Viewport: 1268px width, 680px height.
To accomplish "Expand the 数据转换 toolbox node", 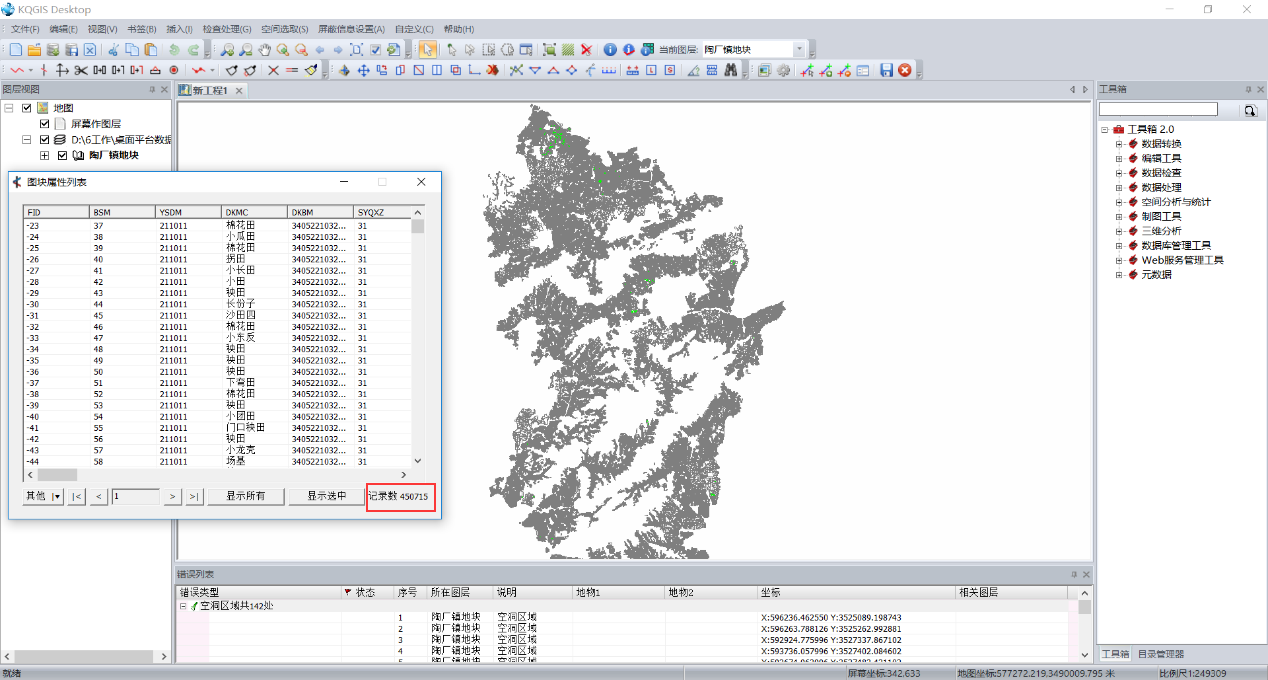I will click(x=1120, y=144).
